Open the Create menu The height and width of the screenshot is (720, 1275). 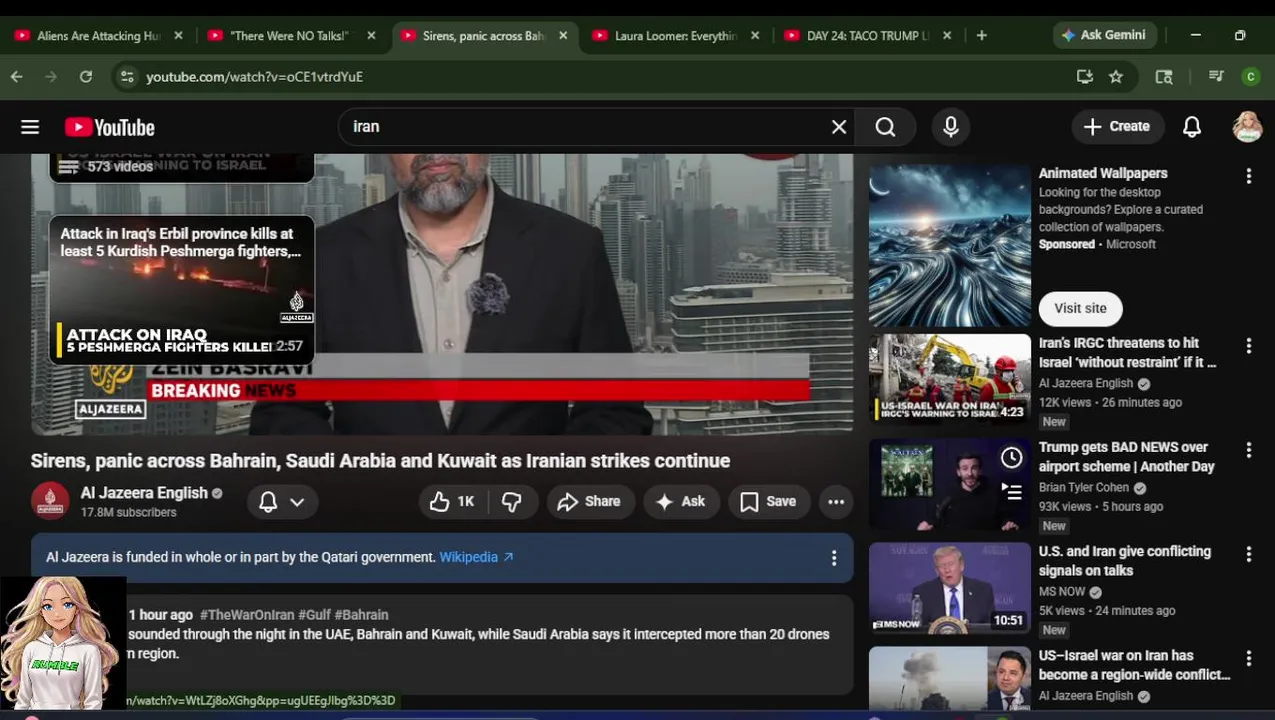pyautogui.click(x=1117, y=127)
